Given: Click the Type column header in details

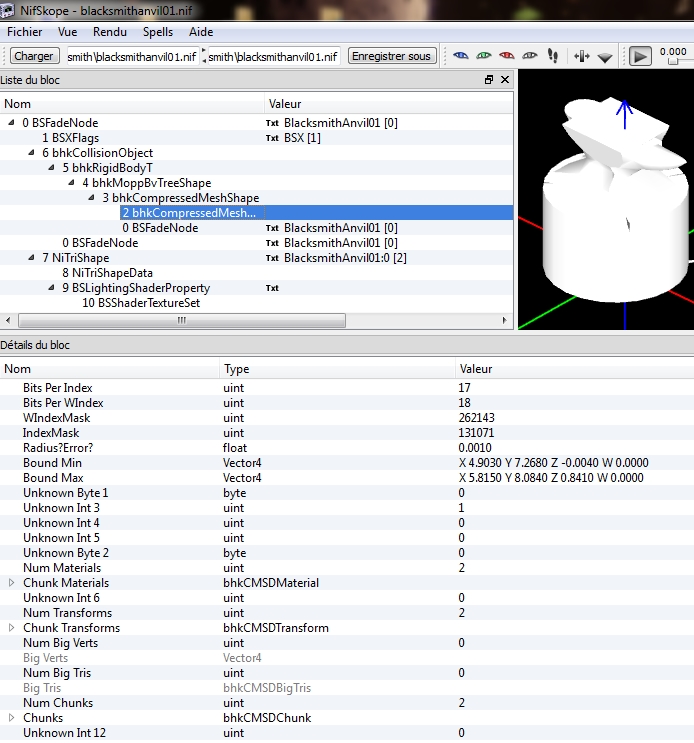Looking at the screenshot, I should [x=337, y=369].
